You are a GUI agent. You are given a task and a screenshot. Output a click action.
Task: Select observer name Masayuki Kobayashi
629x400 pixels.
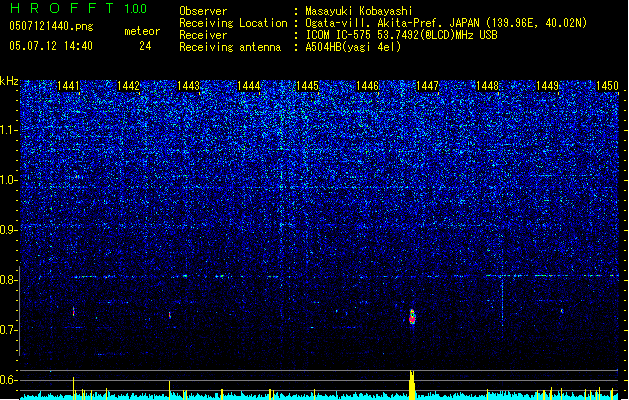[x=359, y=11]
